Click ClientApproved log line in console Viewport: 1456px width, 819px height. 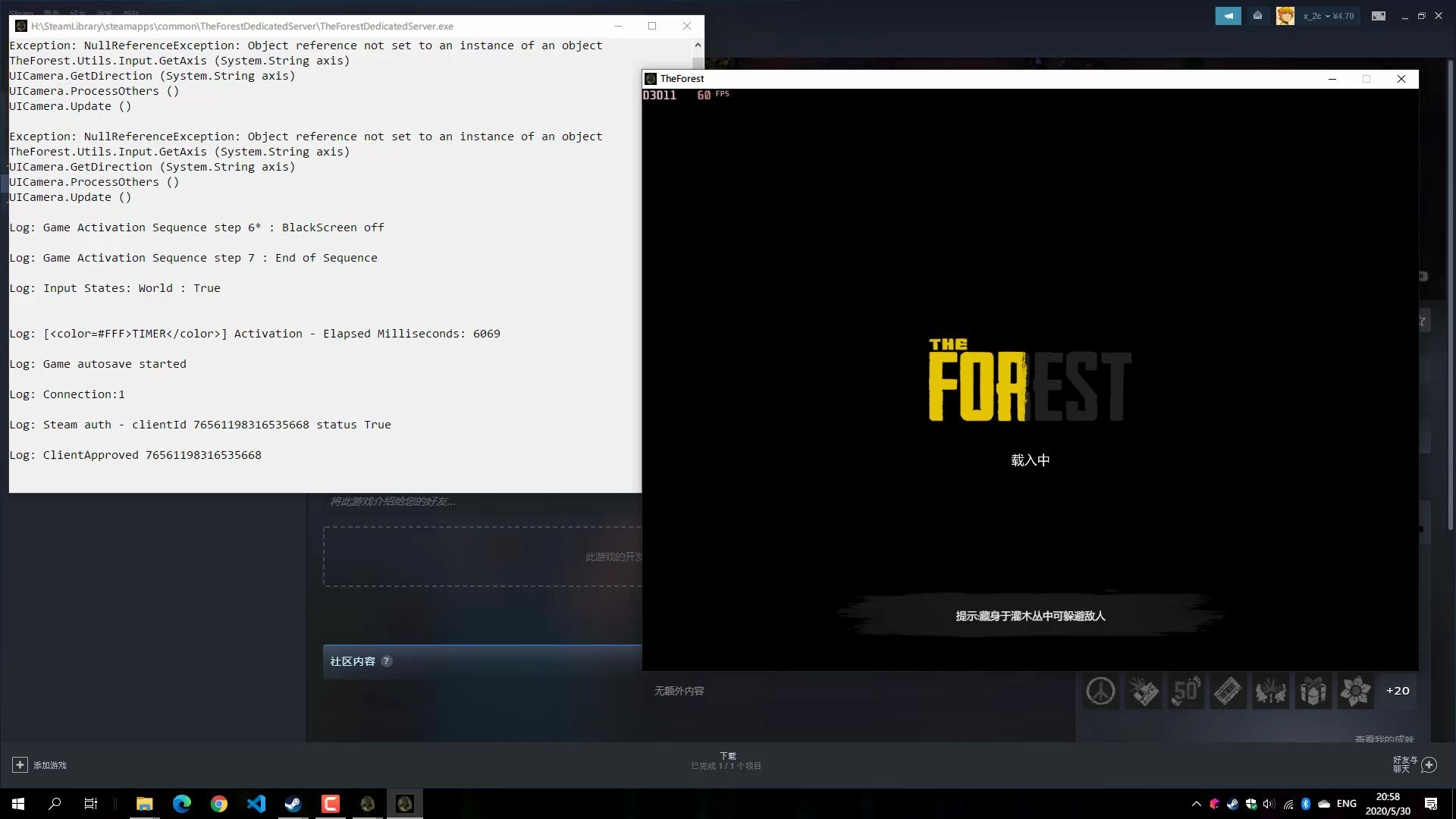click(x=135, y=455)
